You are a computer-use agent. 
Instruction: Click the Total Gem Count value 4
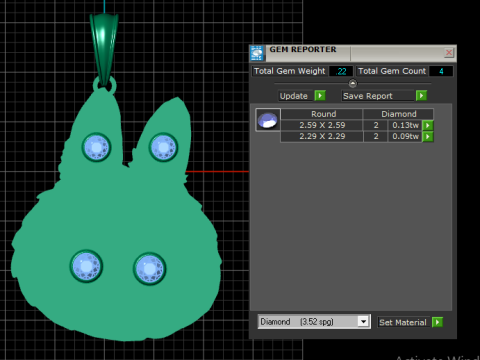tap(441, 71)
